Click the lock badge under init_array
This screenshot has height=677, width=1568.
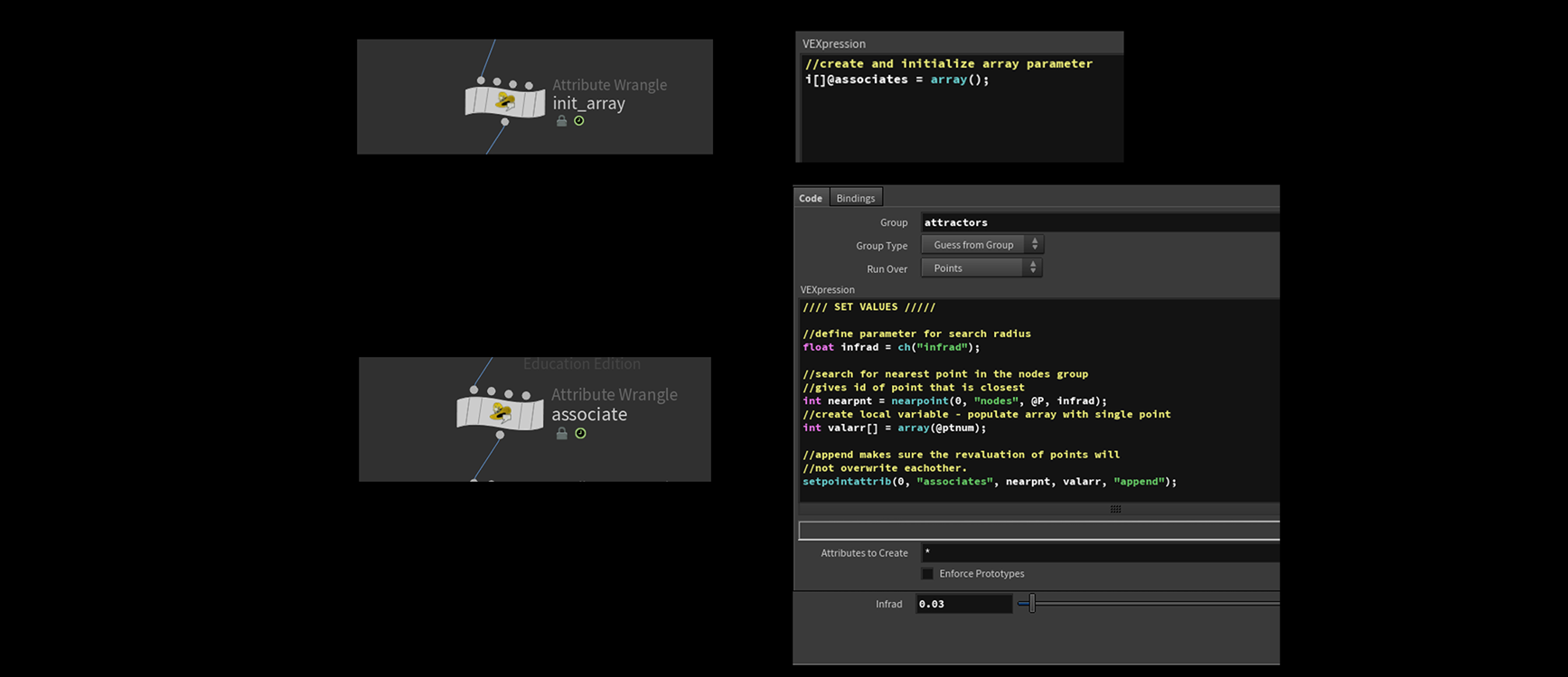point(561,121)
